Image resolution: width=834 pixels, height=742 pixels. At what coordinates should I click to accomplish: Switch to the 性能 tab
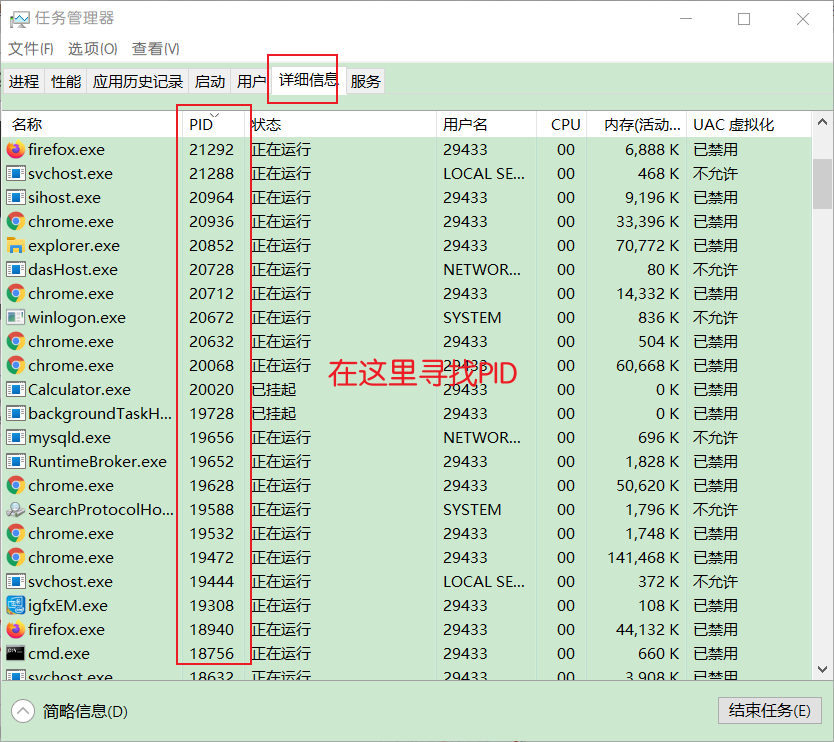coord(66,82)
